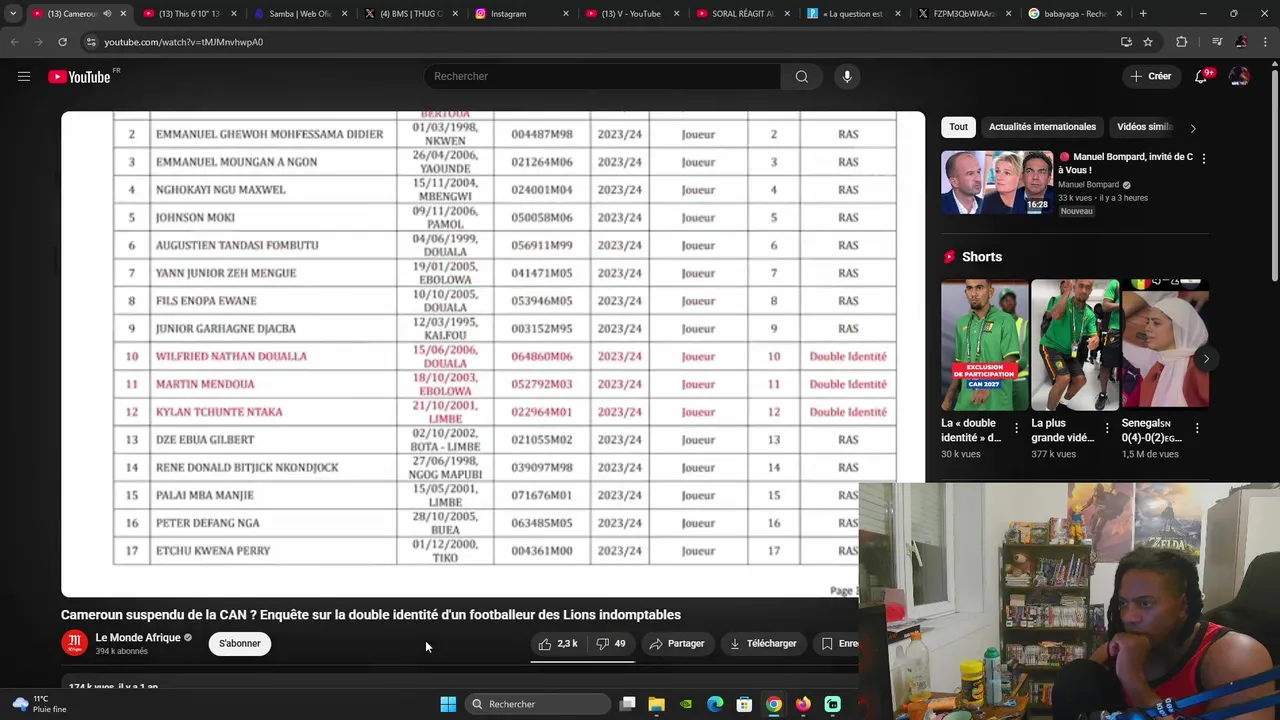Image resolution: width=1280 pixels, height=720 pixels.
Task: Open 'La « double identité »' short thumbnail
Action: (984, 345)
